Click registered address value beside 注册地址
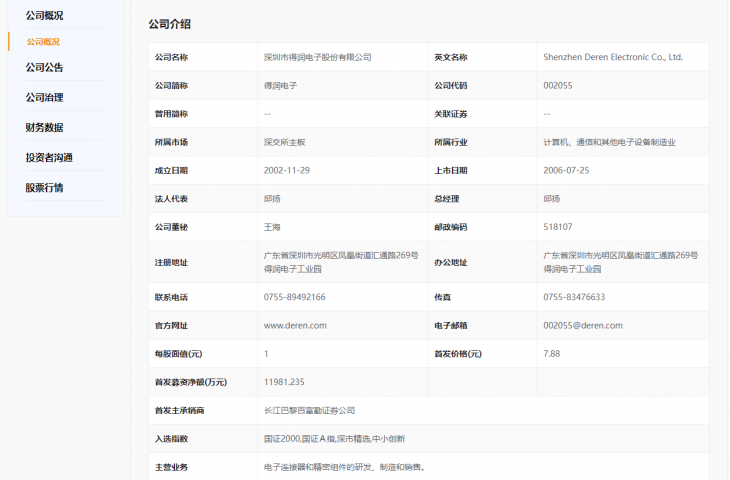The image size is (730, 480). point(341,262)
